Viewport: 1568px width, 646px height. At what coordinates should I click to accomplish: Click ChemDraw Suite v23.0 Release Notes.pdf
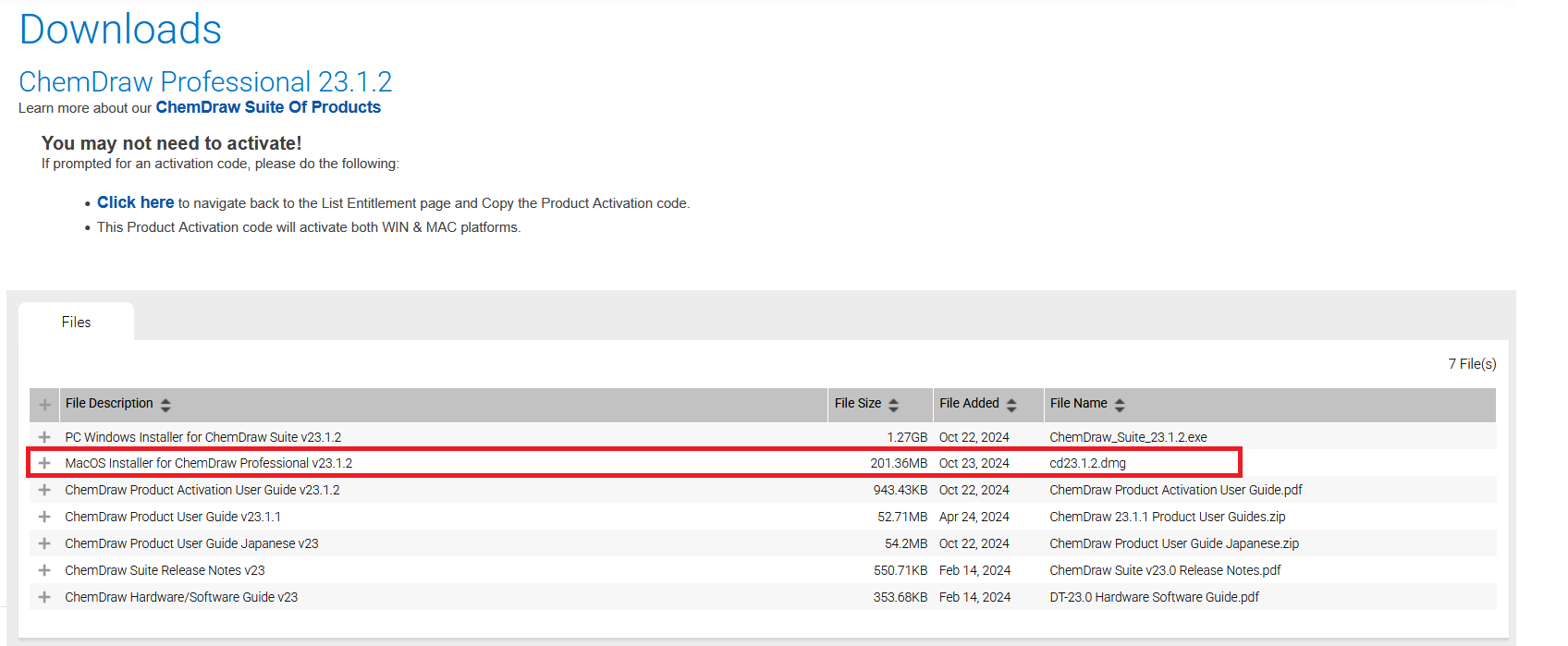[x=1165, y=570]
